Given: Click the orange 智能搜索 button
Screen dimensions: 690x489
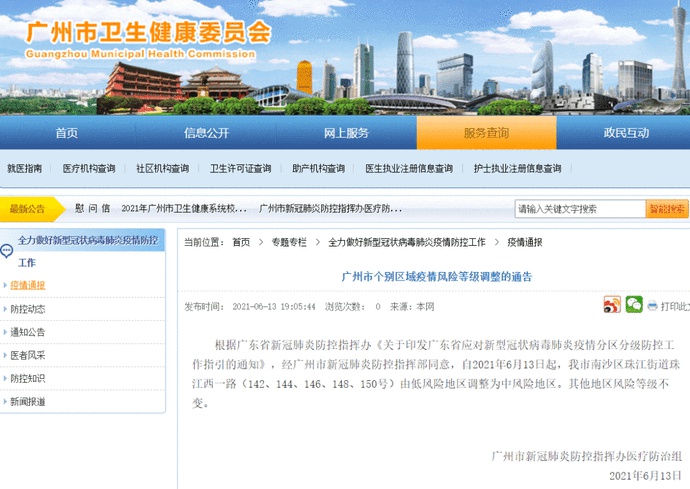Looking at the screenshot, I should pos(667,209).
